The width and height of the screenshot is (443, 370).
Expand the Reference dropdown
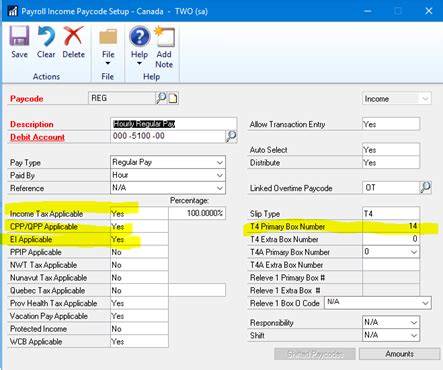220,188
